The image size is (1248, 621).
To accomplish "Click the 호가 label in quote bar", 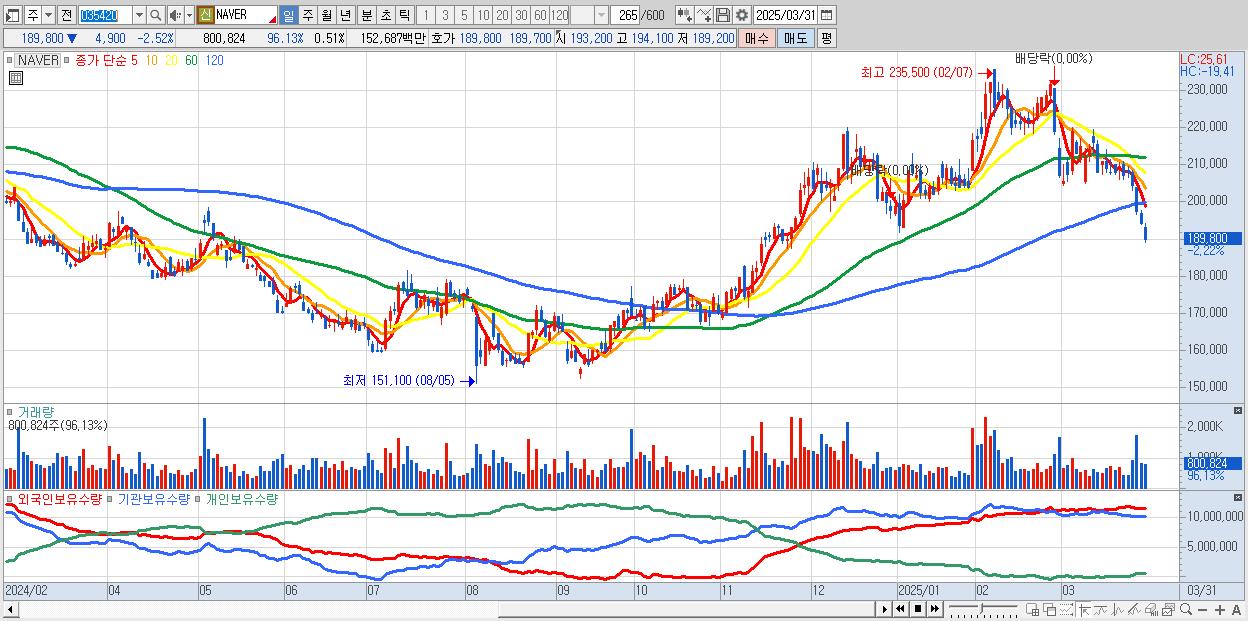I will coord(442,38).
